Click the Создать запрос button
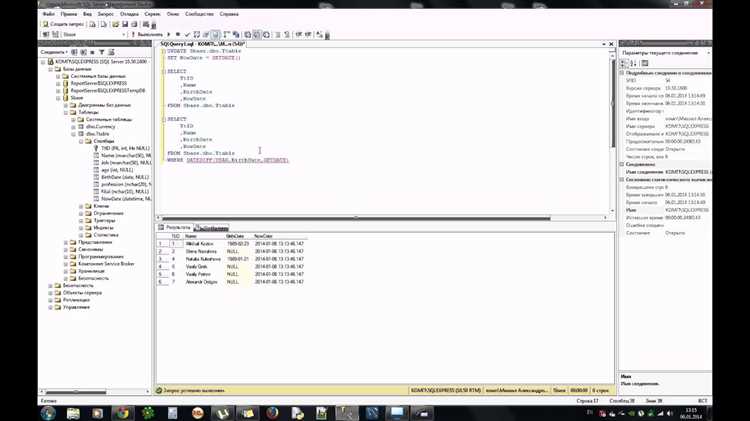 [x=63, y=24]
